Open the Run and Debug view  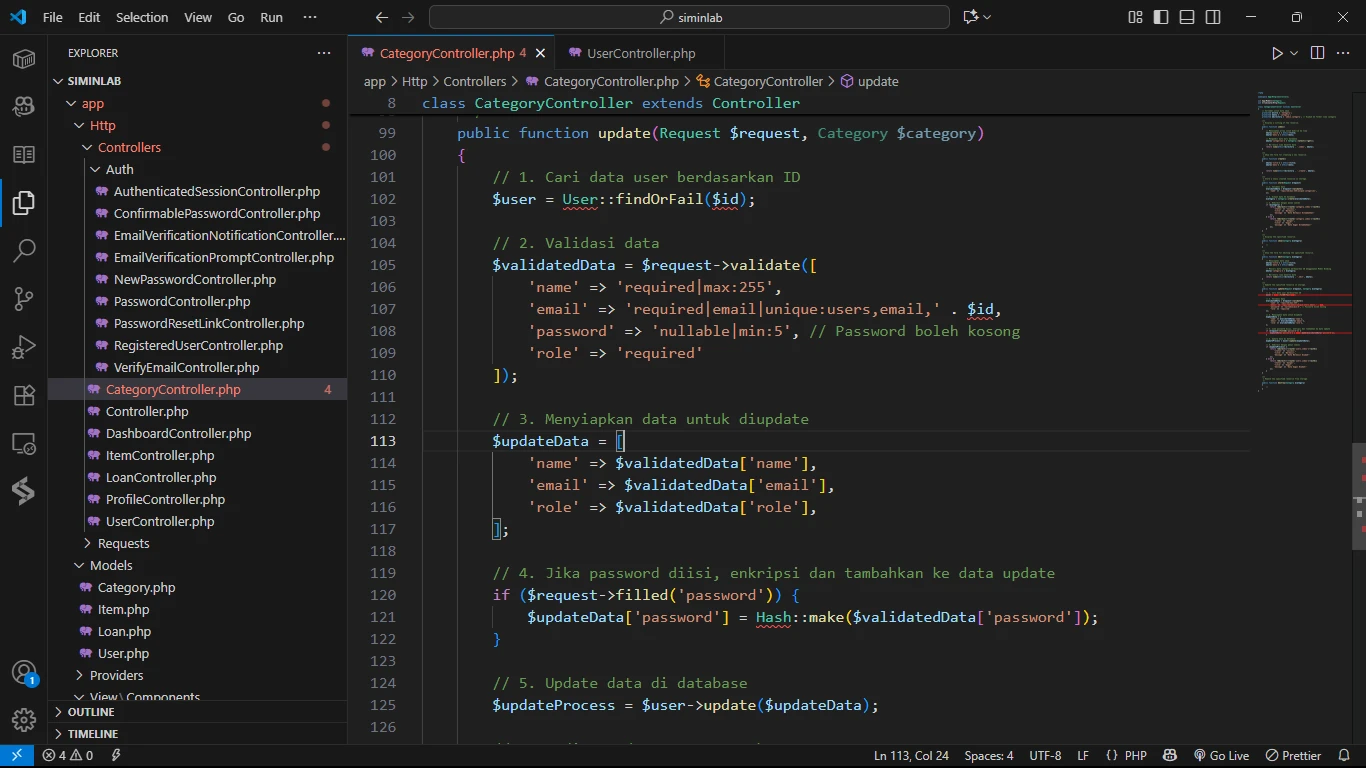pos(24,347)
